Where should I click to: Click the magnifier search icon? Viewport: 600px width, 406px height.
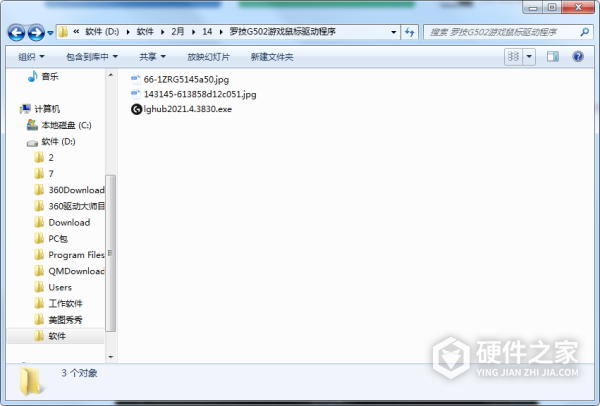point(585,32)
